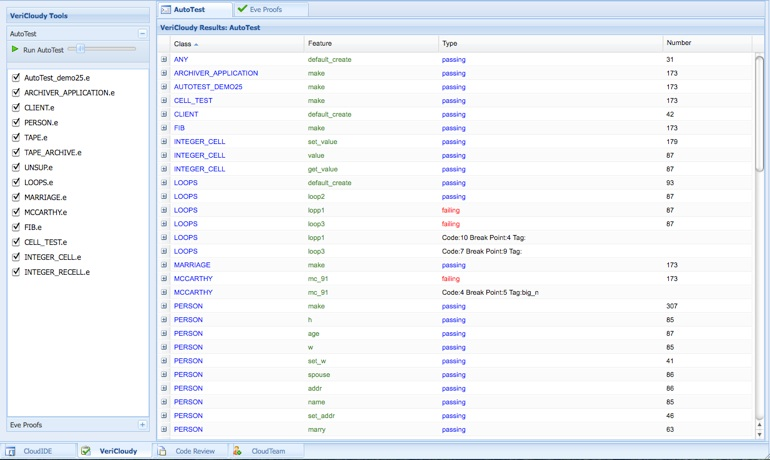Viewport: 770px width, 460px height.
Task: Click the scrollbar down arrow
Action: pyautogui.click(x=760, y=434)
